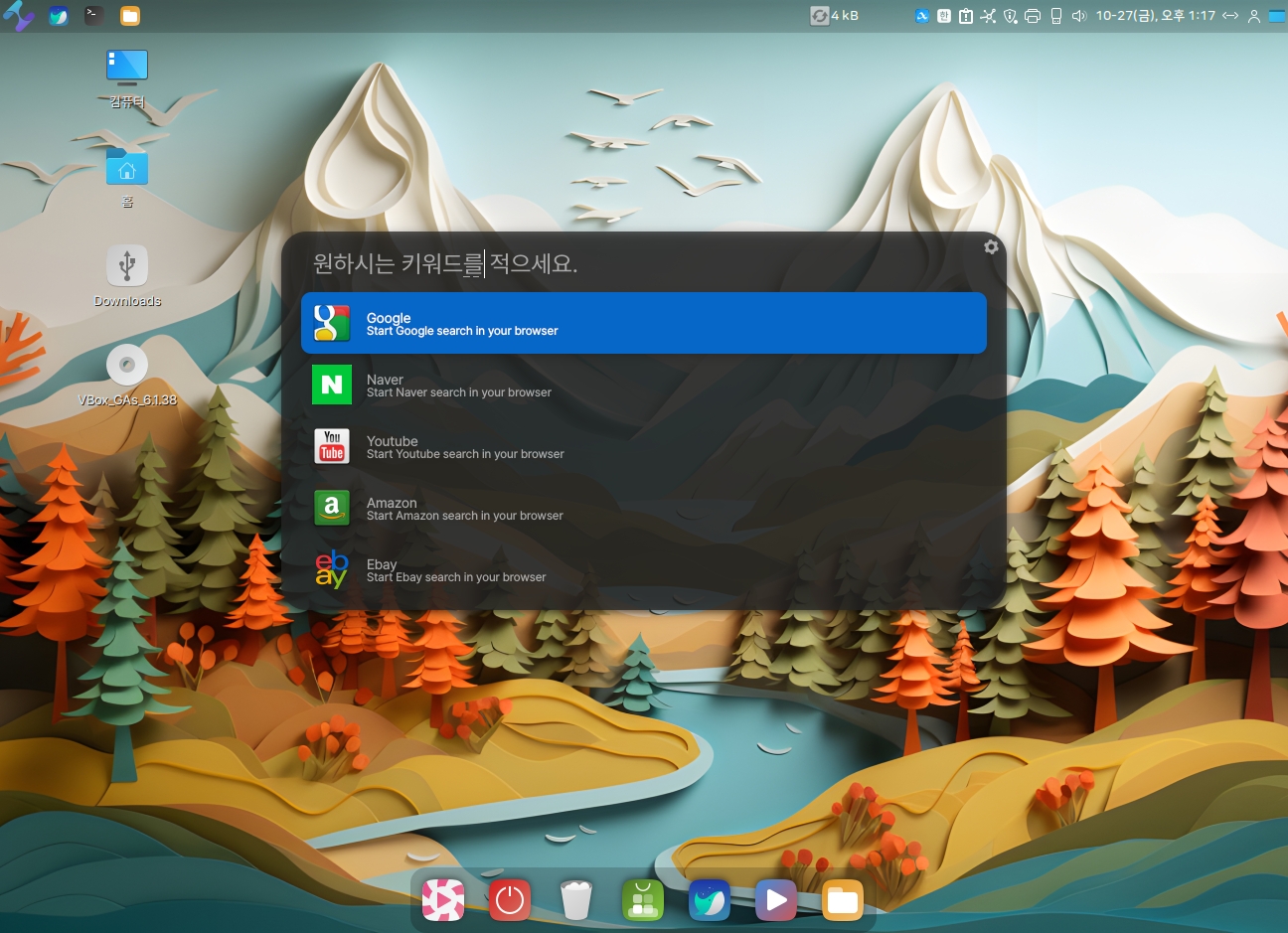Screen dimensions: 1288x933
Task: Open the calendar from the date and time
Action: (1155, 16)
